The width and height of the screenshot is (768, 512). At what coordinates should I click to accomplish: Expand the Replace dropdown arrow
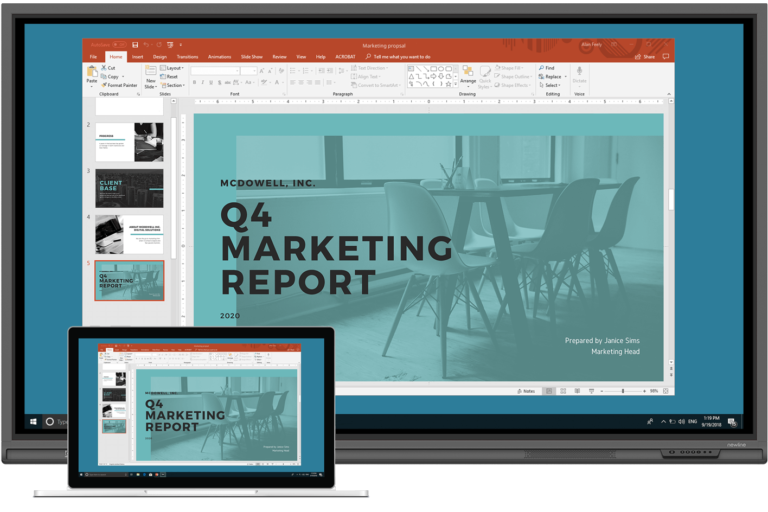click(563, 77)
